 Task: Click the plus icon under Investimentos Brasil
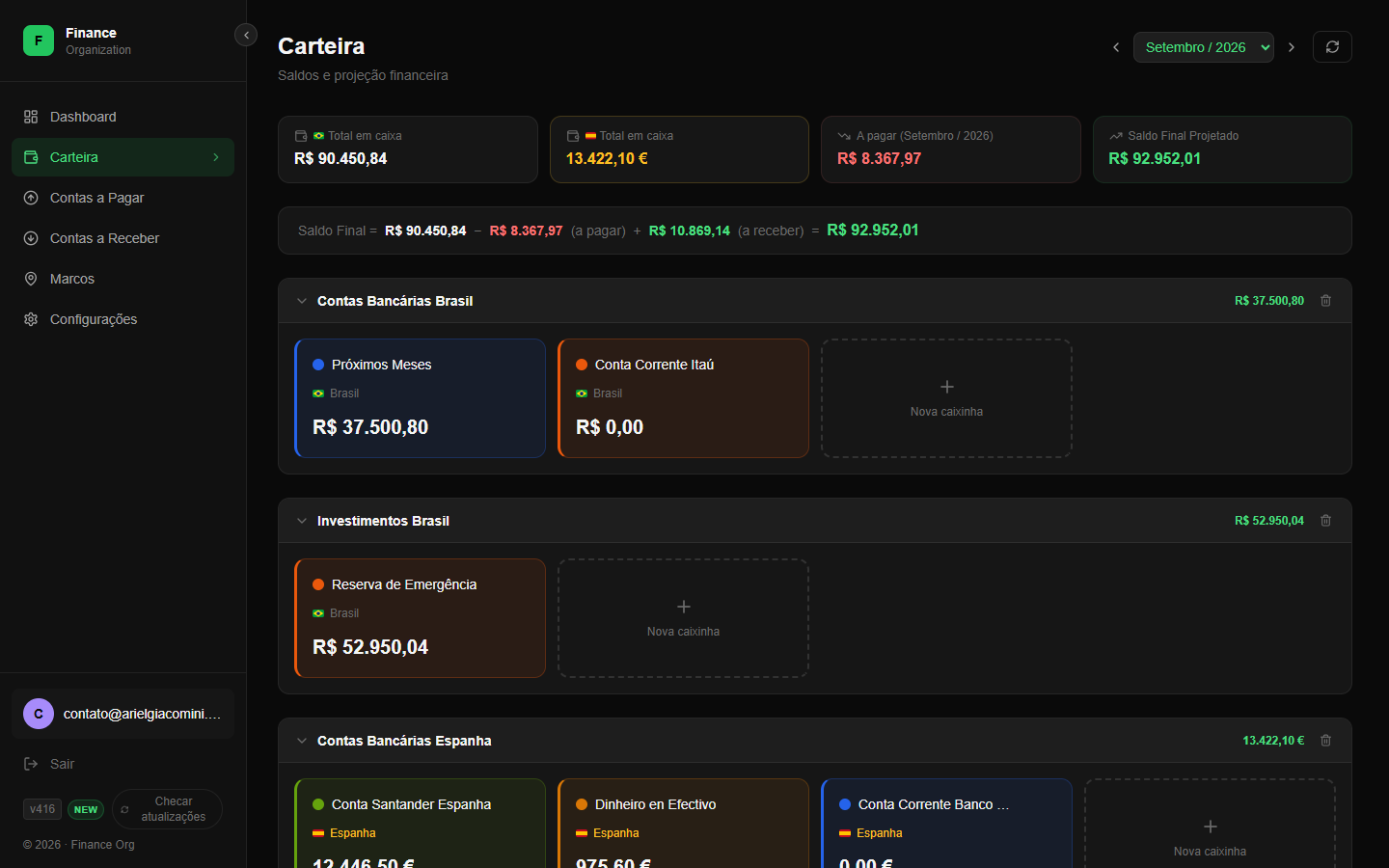click(x=684, y=607)
